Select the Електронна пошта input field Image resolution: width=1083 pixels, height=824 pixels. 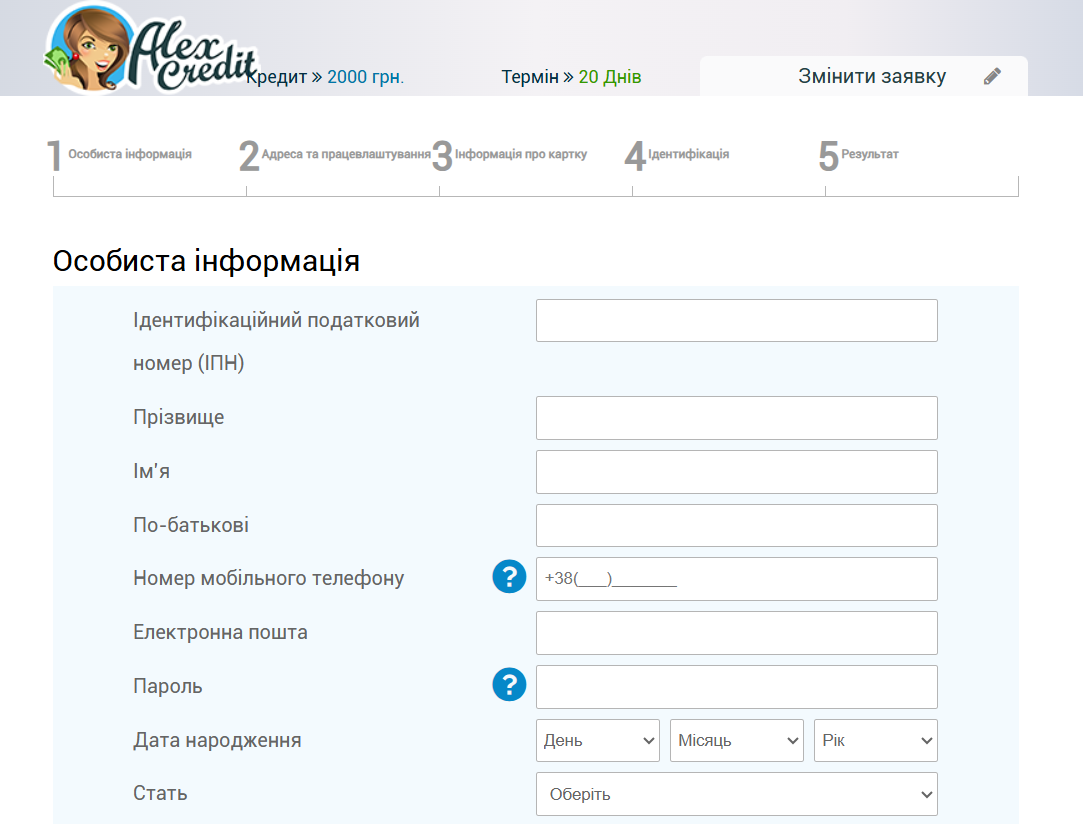pos(736,632)
